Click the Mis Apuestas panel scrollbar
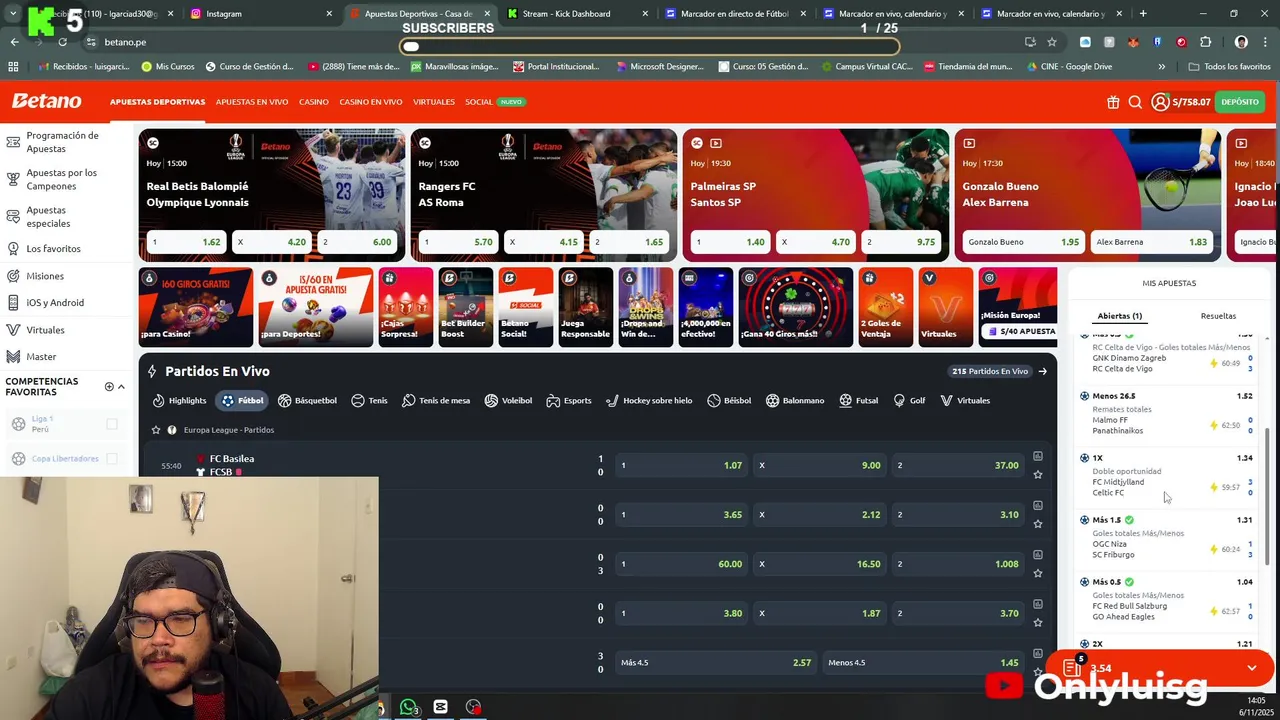Viewport: 1280px width, 720px height. pos(1267,495)
